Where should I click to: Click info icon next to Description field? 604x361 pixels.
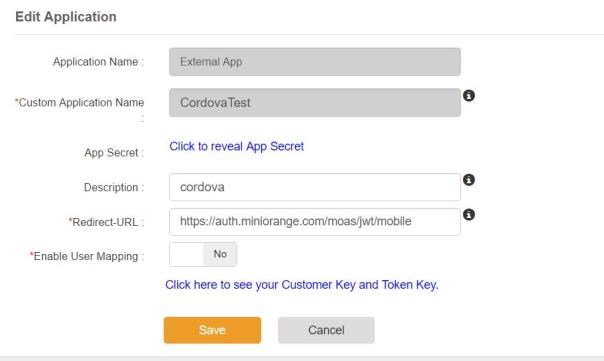[x=468, y=180]
